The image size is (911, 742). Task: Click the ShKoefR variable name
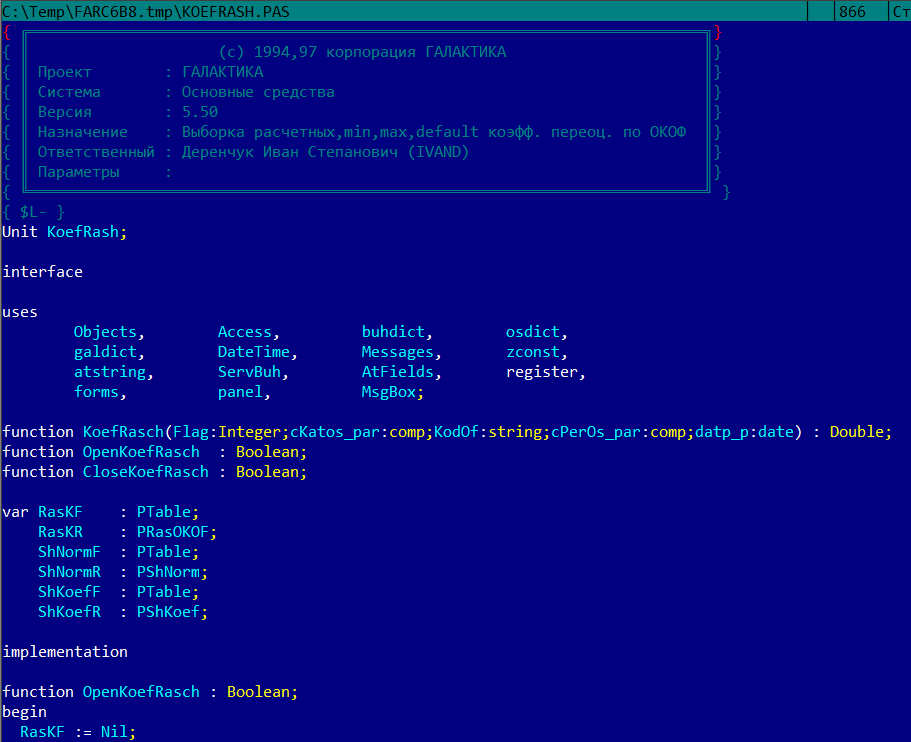coord(69,612)
